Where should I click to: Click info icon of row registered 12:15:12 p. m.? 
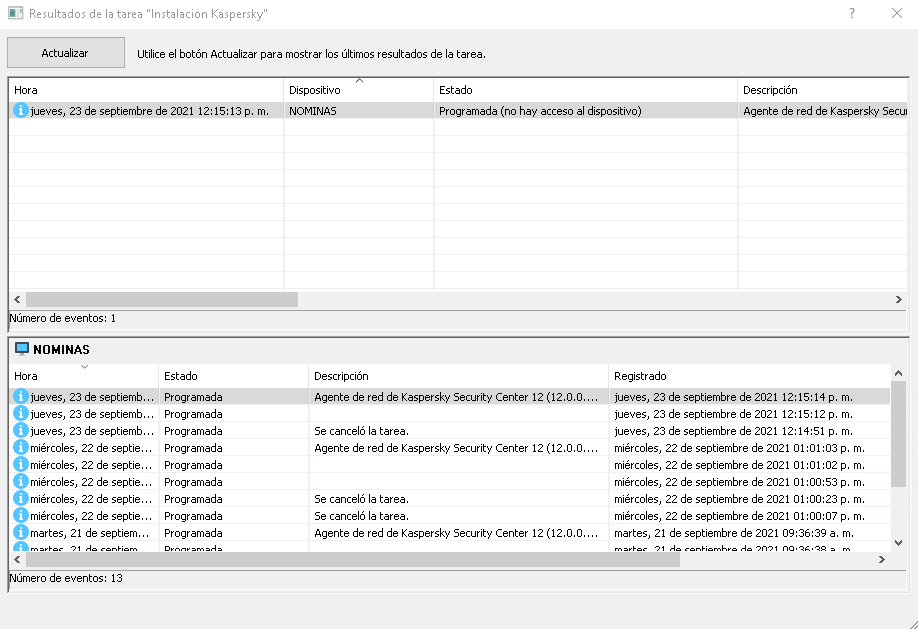pyautogui.click(x=20, y=413)
